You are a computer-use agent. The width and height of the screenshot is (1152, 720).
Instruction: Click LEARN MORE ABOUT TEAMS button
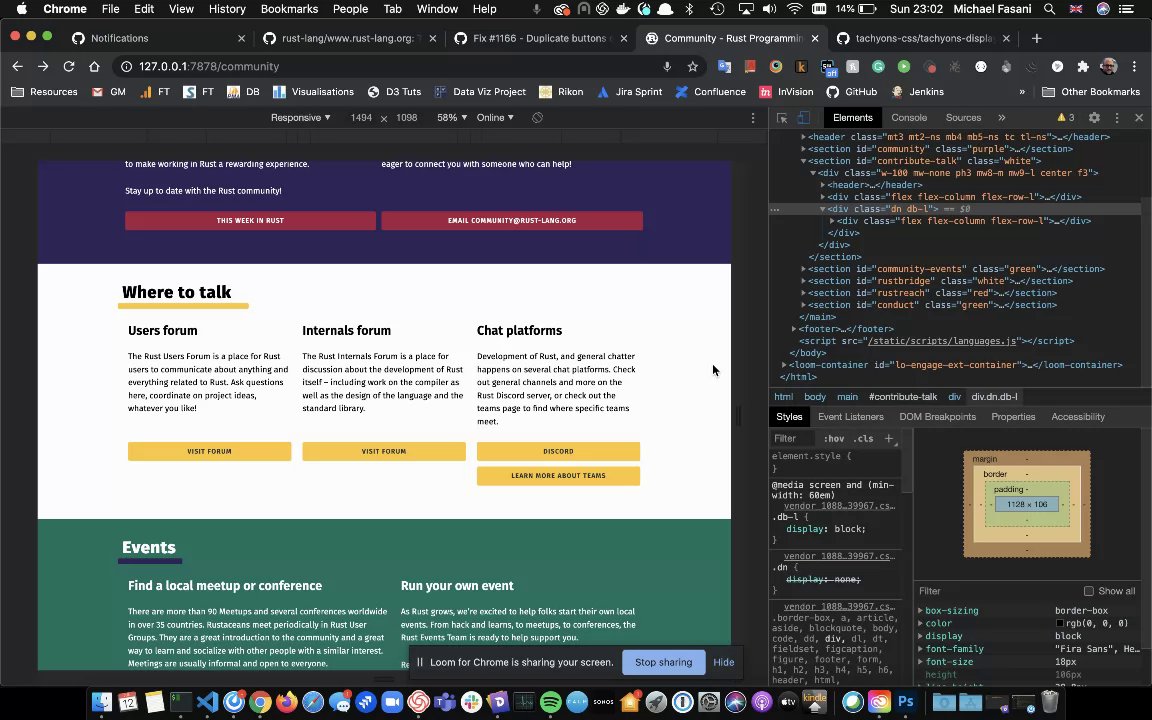(558, 475)
